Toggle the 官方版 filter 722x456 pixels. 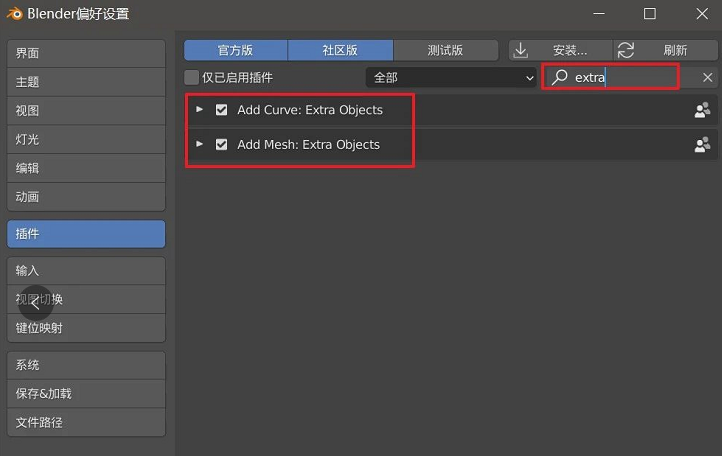236,50
